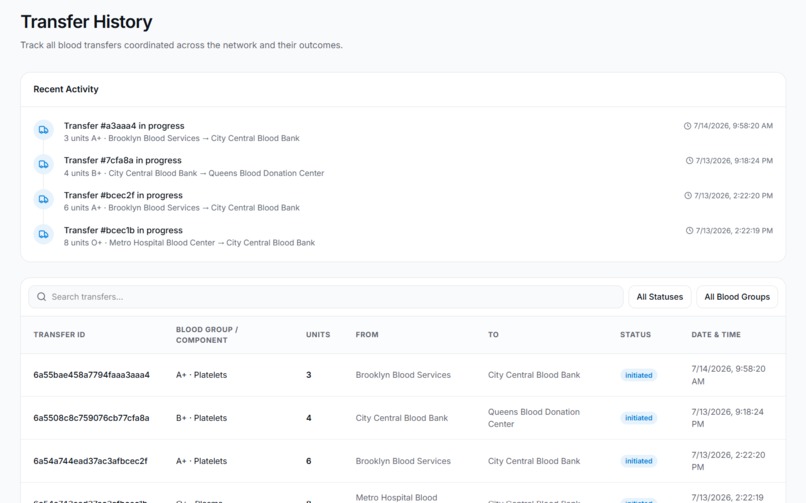This screenshot has height=503, width=806.
Task: Click the Blood Group / Component column header
Action: 207,334
